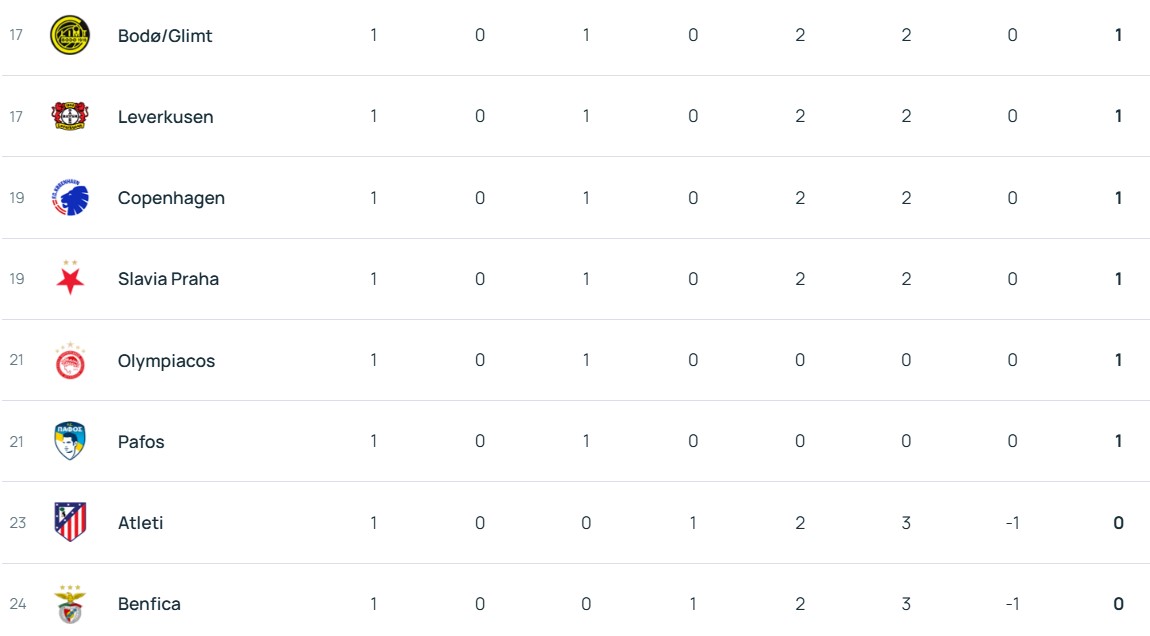Click the Pafos club crest
The image size is (1150, 636).
[70, 441]
